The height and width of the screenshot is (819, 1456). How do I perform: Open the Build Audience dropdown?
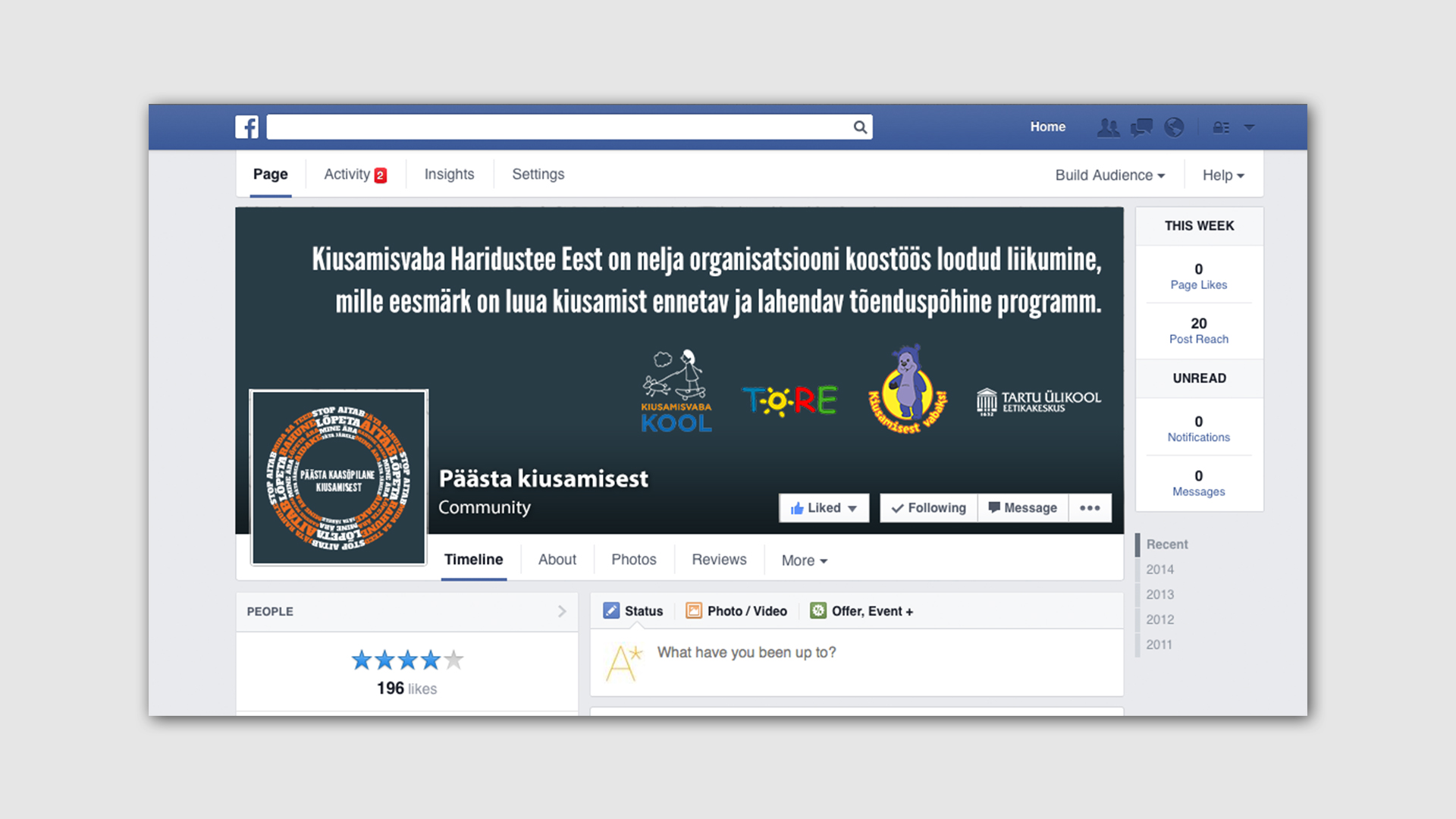point(1109,175)
